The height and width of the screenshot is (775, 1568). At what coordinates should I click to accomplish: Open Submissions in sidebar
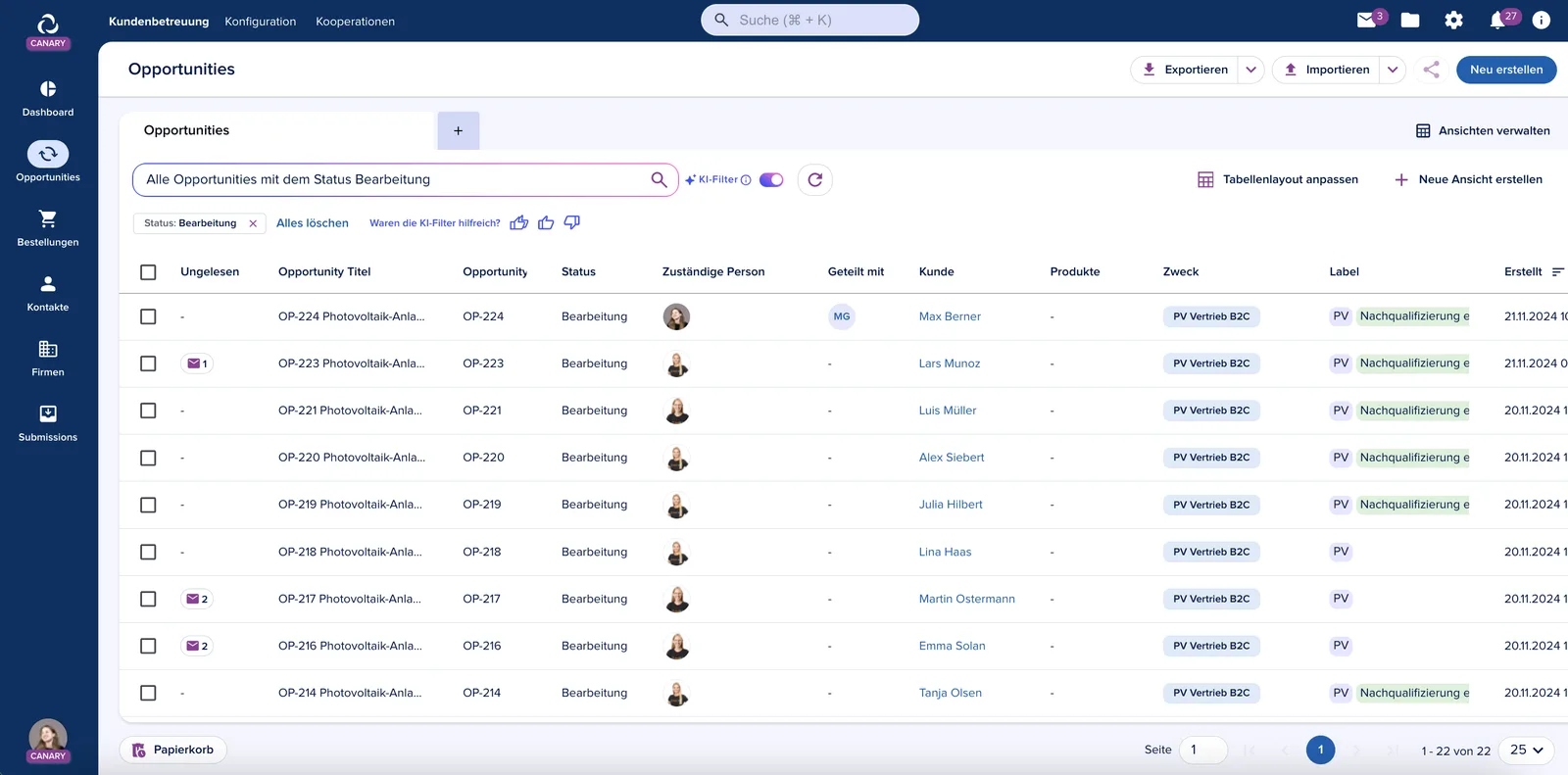tap(48, 413)
